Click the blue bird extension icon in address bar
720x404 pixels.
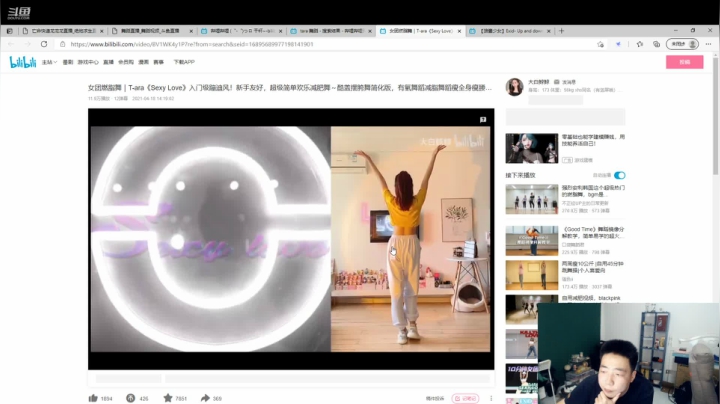[x=618, y=44]
